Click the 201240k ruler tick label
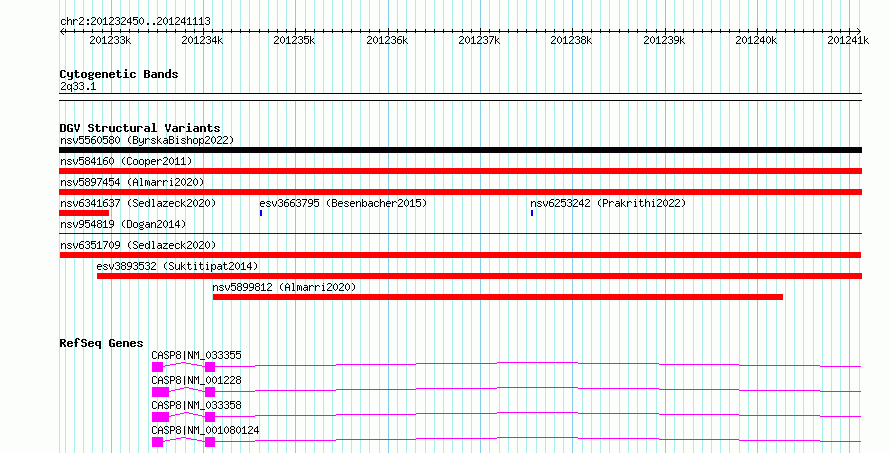The height and width of the screenshot is (453, 890). [756, 40]
